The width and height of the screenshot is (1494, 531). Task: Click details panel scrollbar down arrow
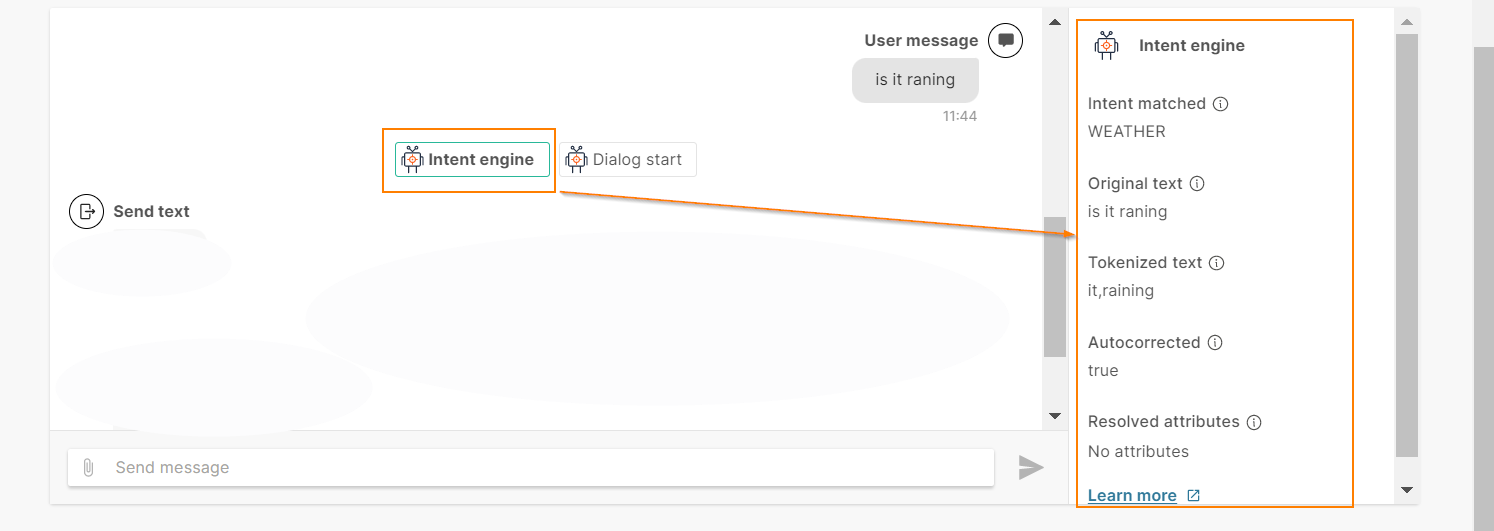tap(1407, 490)
